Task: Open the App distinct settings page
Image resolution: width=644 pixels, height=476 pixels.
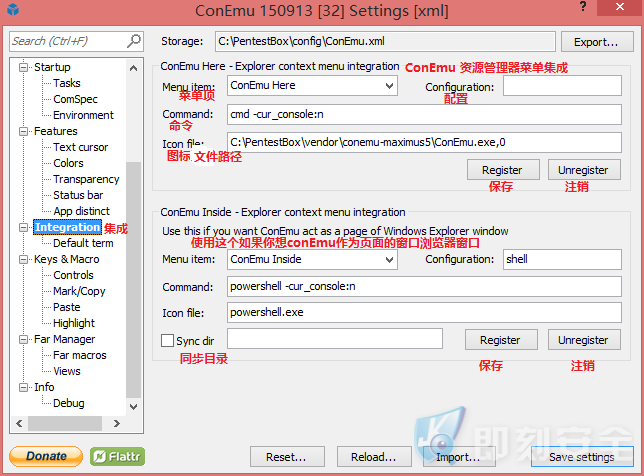Action: 81,211
